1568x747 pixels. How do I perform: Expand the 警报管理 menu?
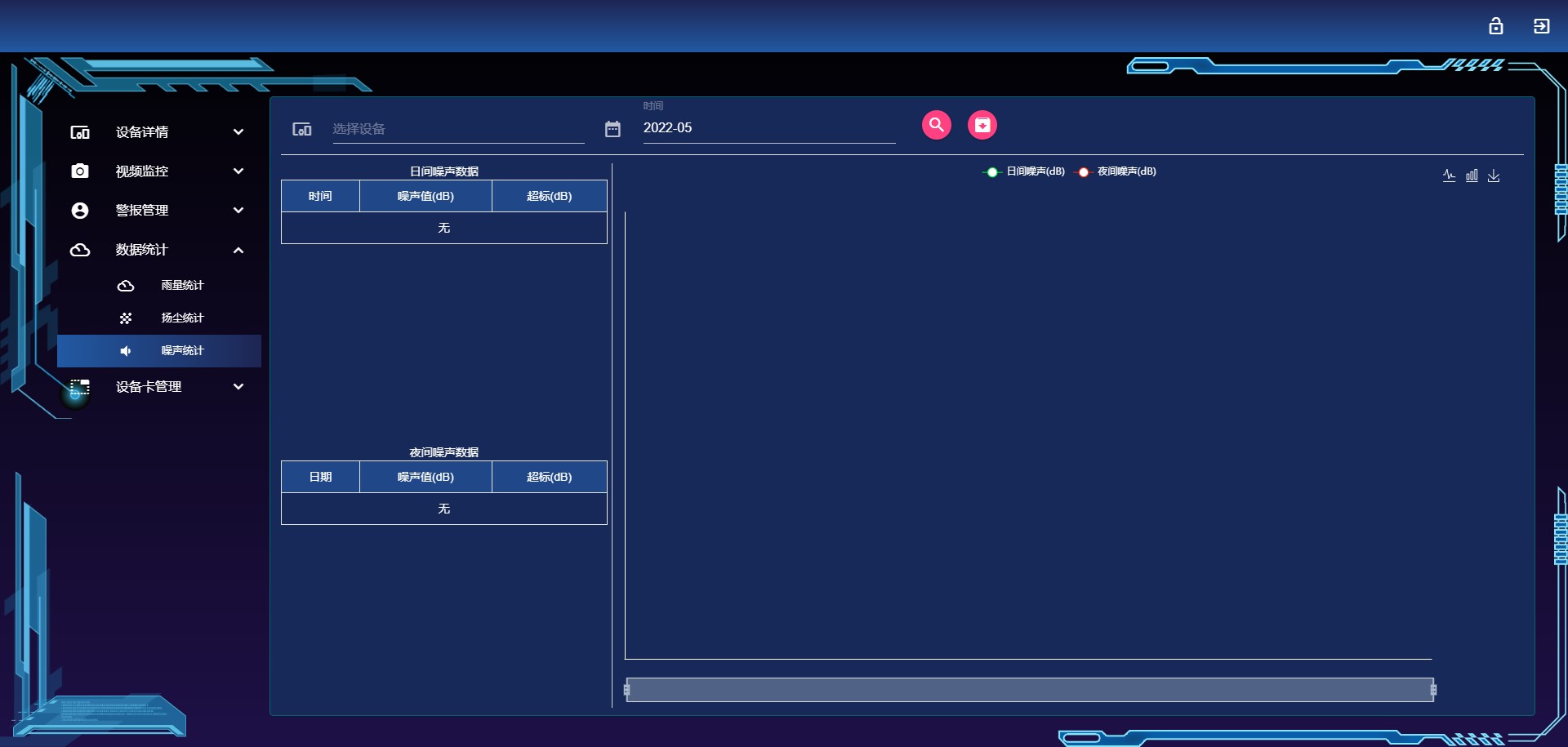(x=158, y=211)
